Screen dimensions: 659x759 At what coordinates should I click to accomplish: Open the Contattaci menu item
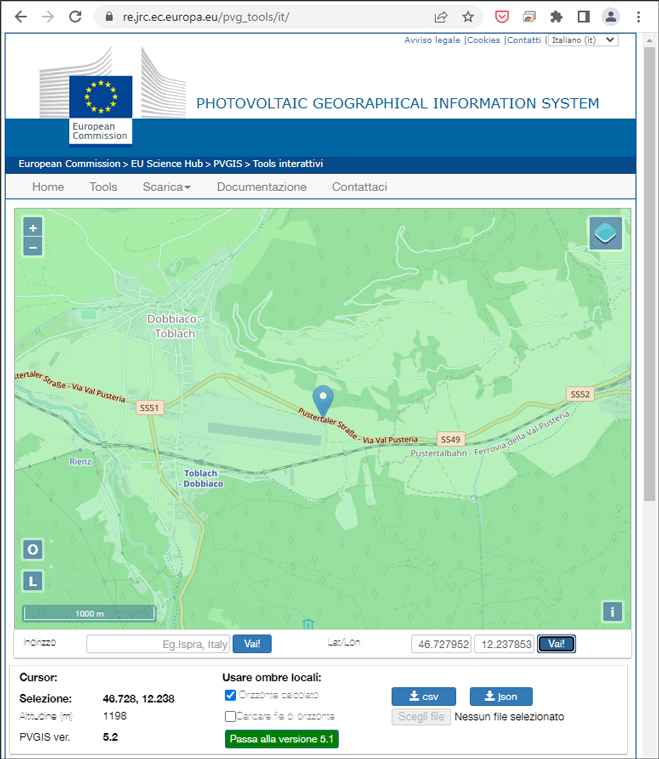pos(359,187)
